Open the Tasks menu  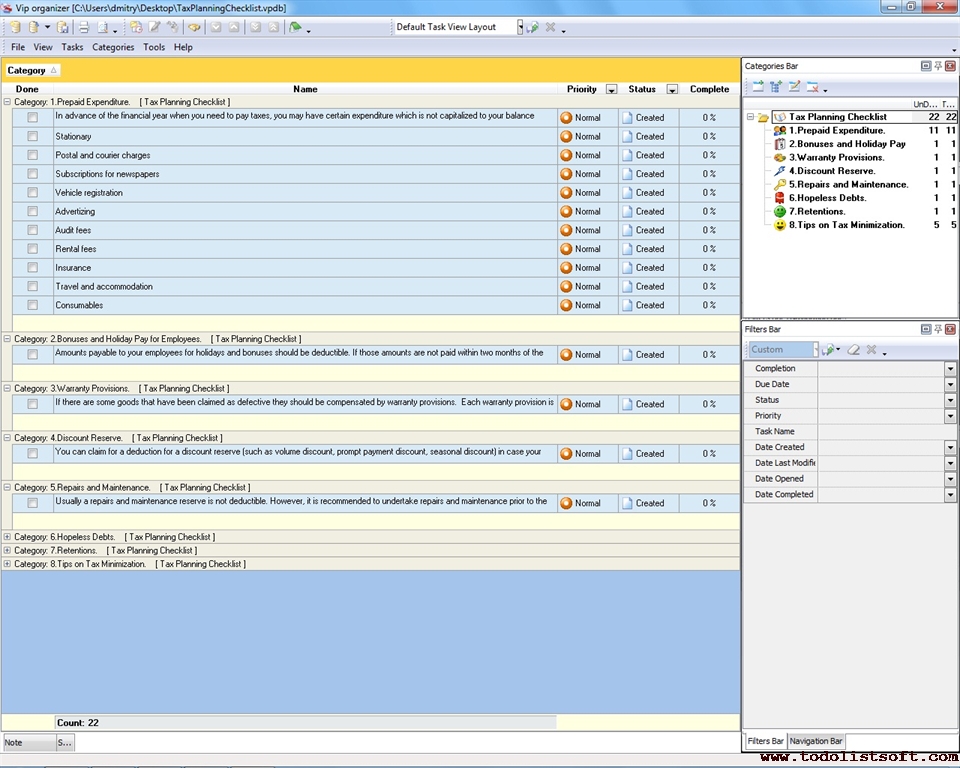[x=72, y=47]
